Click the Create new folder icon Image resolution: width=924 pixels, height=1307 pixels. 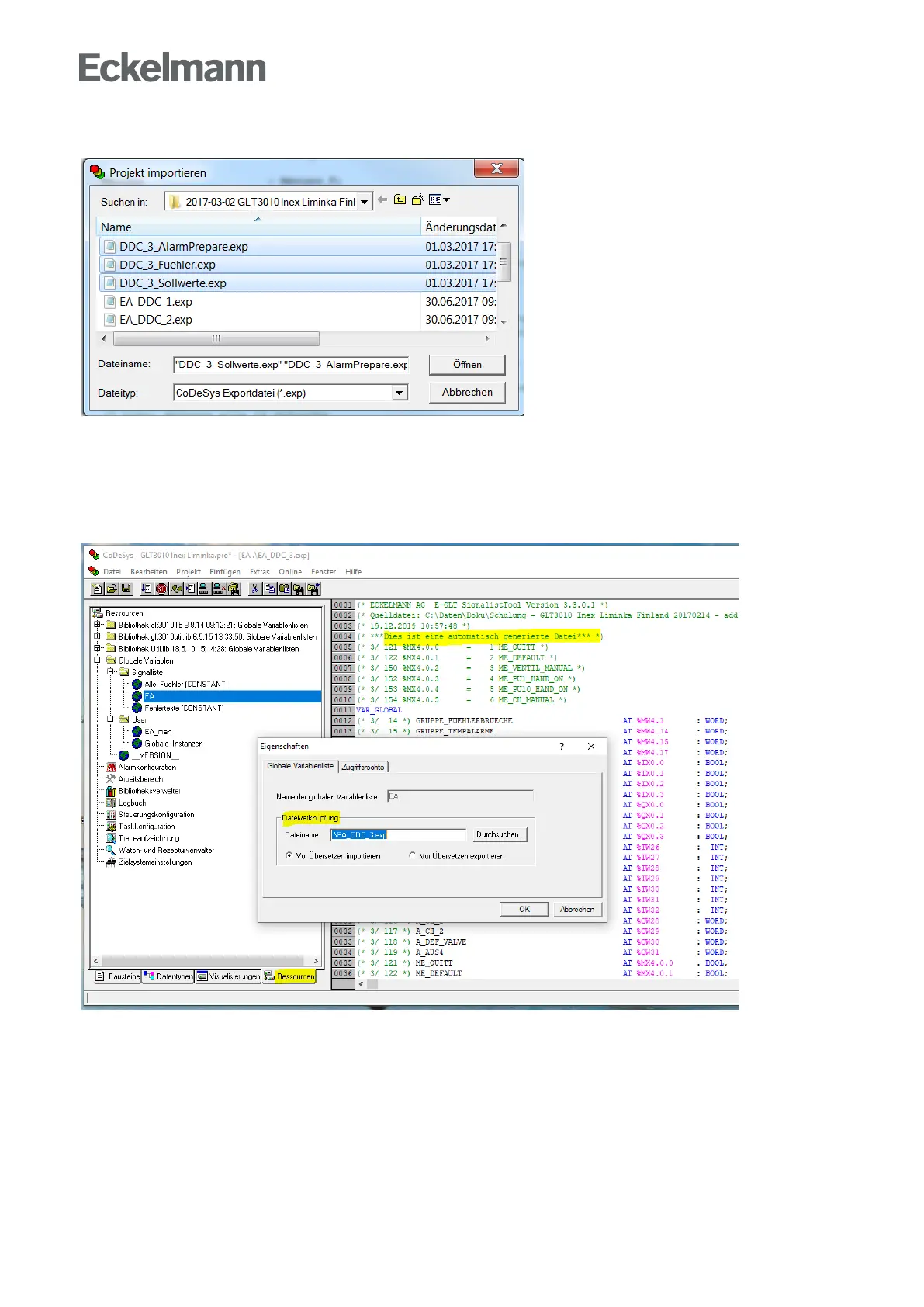(x=417, y=200)
